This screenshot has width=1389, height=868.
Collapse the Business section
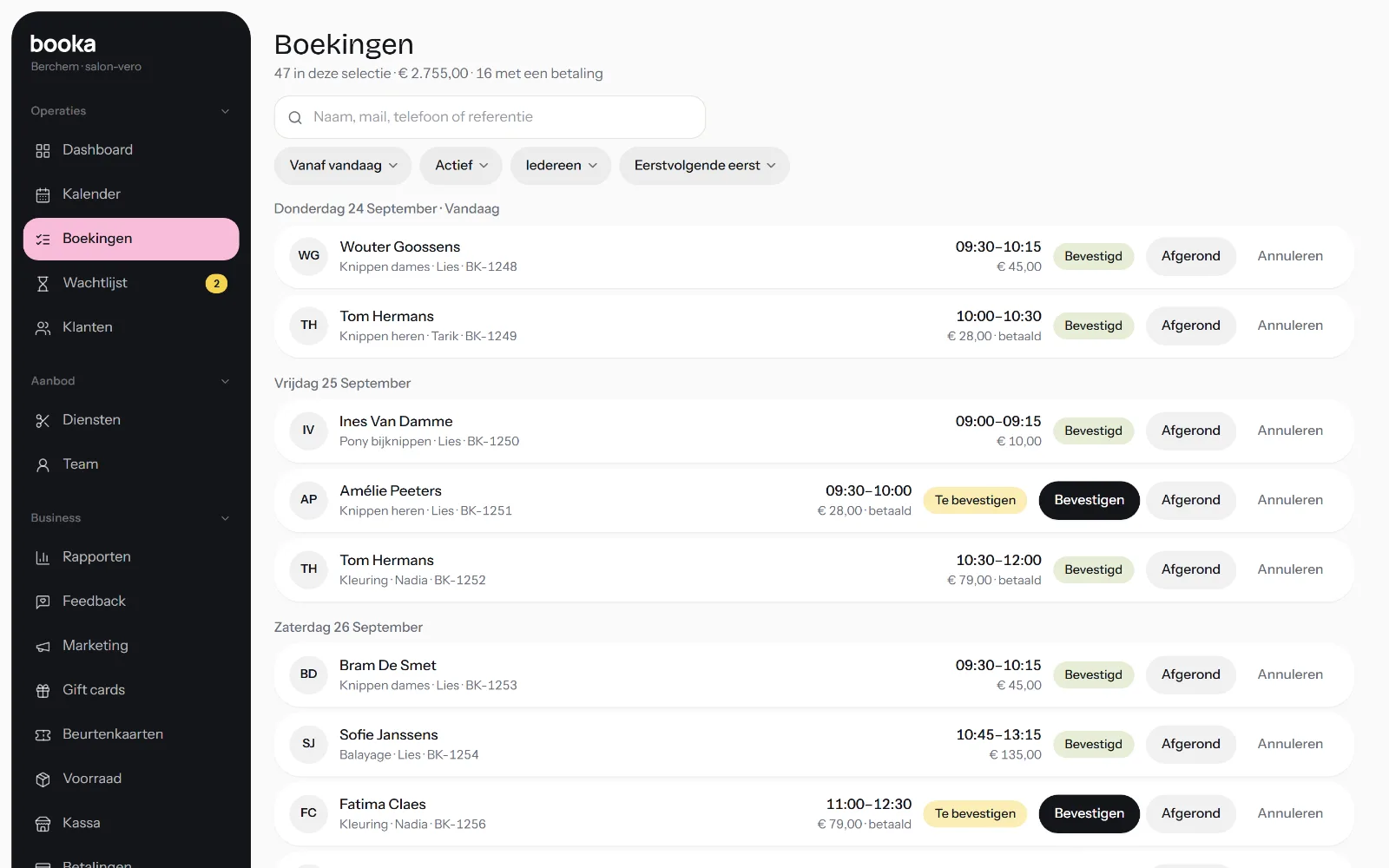click(225, 518)
